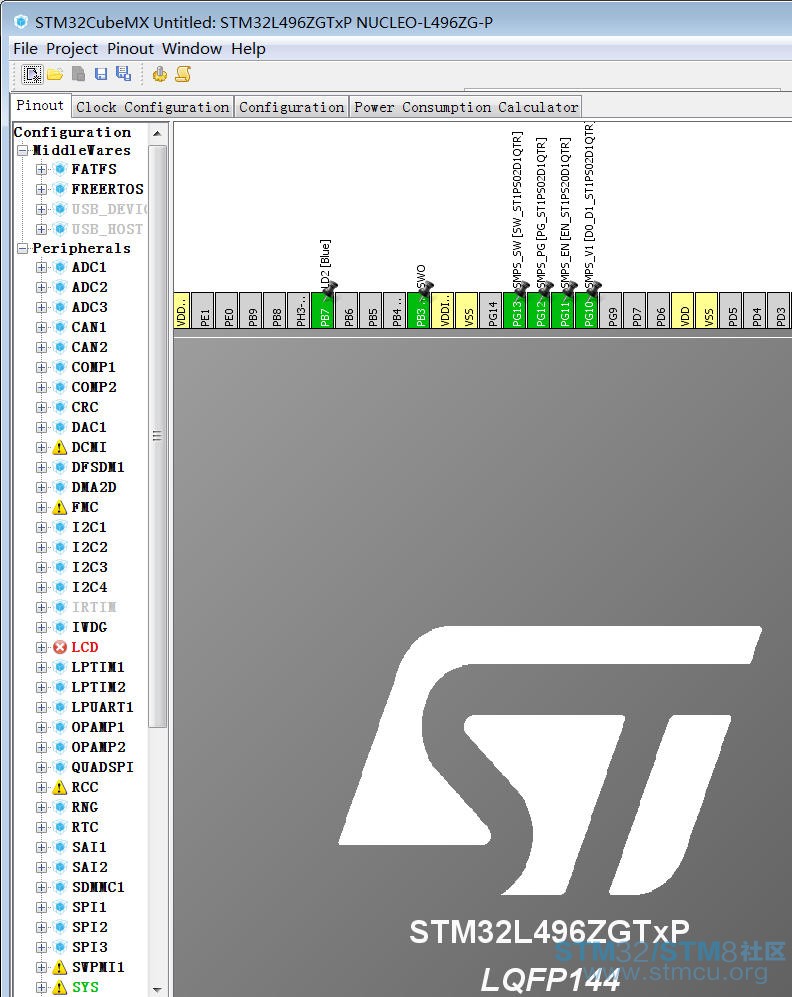Open the Project menu

tap(72, 49)
